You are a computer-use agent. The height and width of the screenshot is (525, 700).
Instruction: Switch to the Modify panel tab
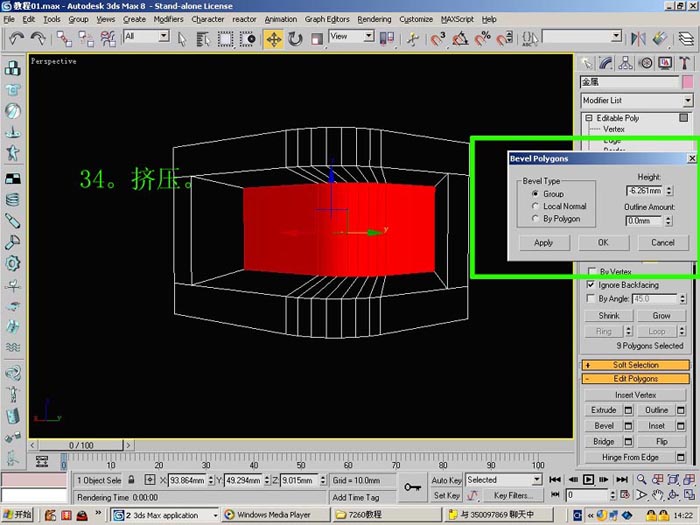[606, 63]
